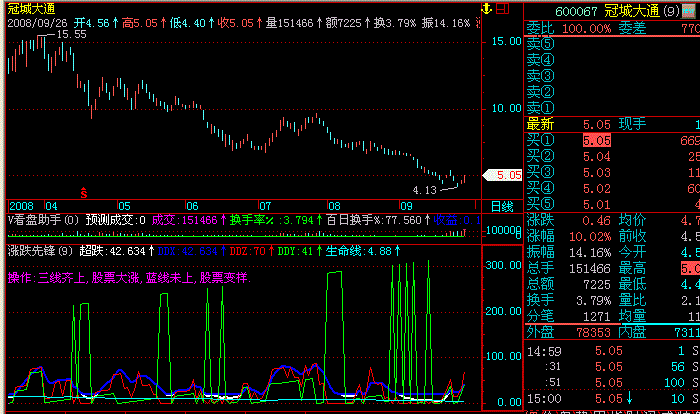Click the red S marker on the K-line chart

(x=83, y=193)
